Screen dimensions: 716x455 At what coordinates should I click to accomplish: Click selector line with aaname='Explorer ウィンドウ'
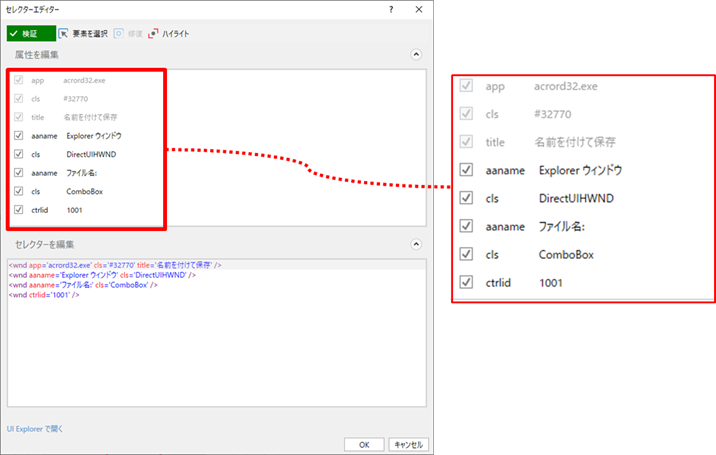[x=102, y=275]
